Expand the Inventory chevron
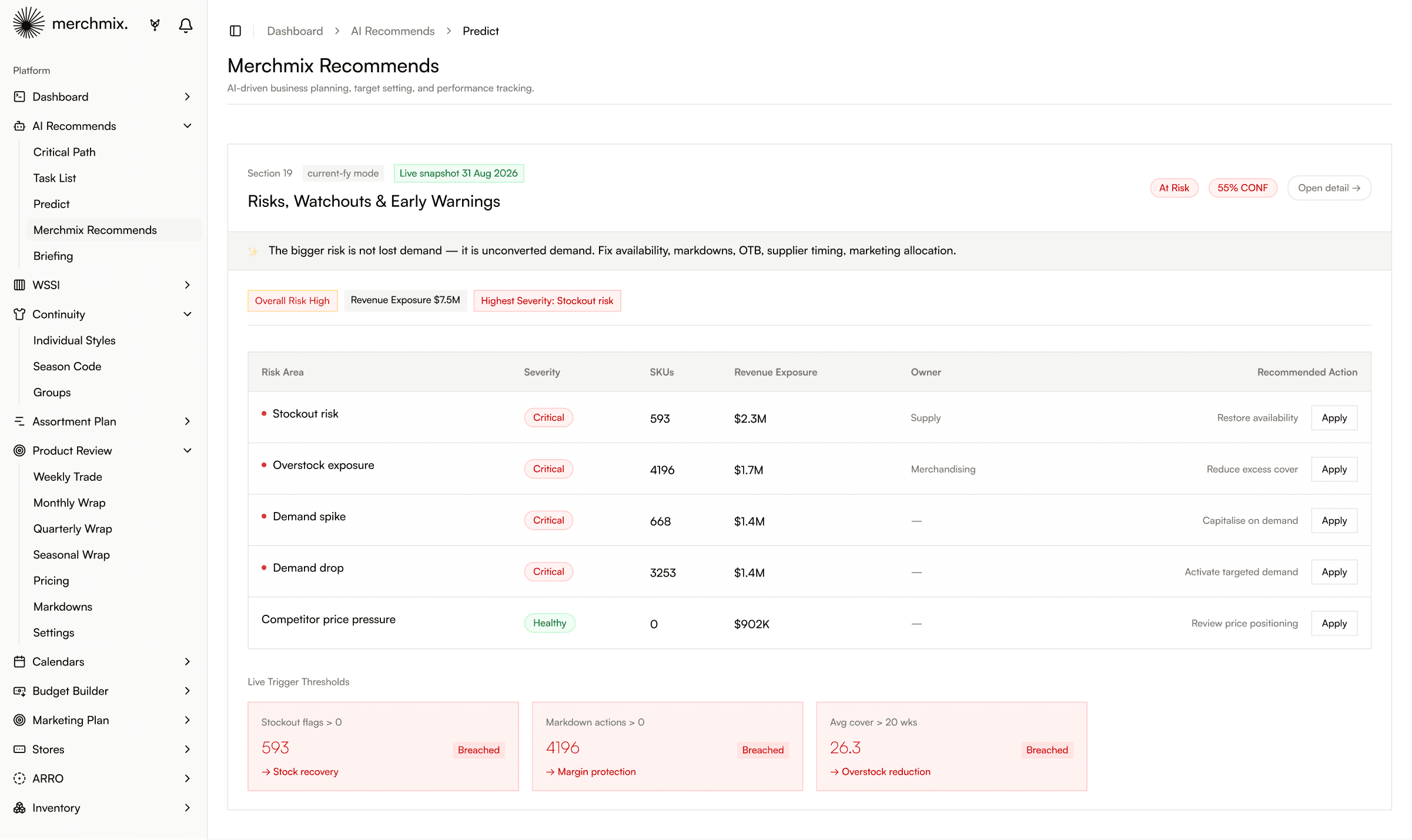 pyautogui.click(x=188, y=808)
